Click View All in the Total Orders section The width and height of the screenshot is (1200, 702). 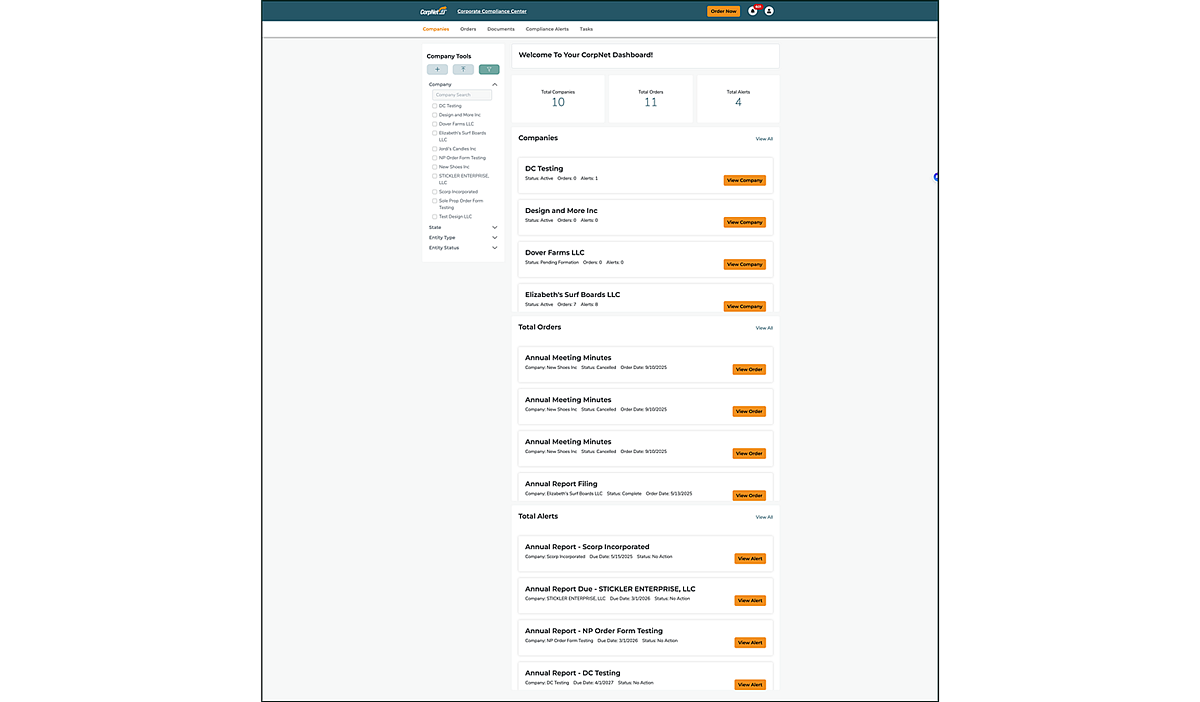pyautogui.click(x=764, y=328)
